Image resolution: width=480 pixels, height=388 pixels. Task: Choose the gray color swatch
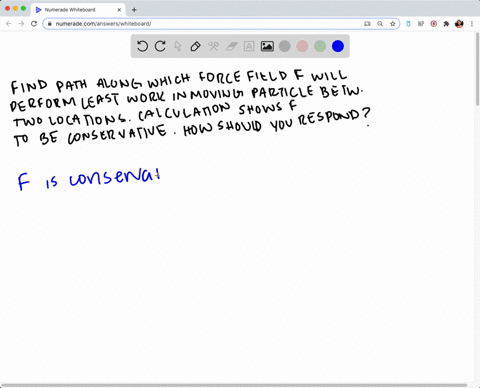tap(284, 46)
